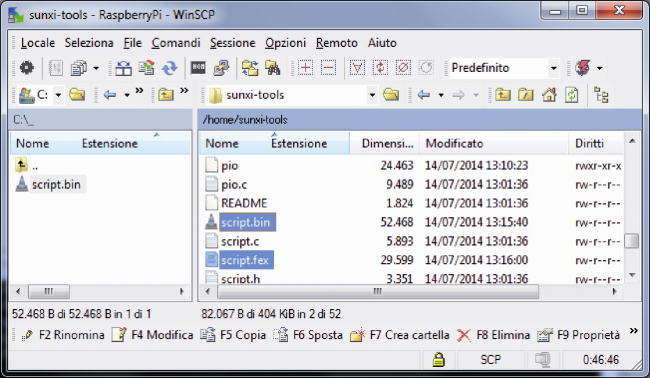Toggle the remote directory tree icon
This screenshot has height=378, width=650.
point(601,95)
